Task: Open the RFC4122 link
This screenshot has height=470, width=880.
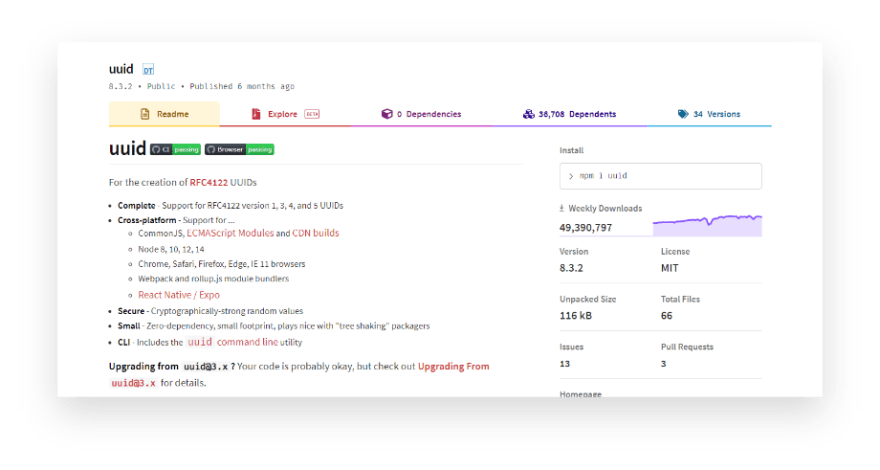Action: pos(209,182)
